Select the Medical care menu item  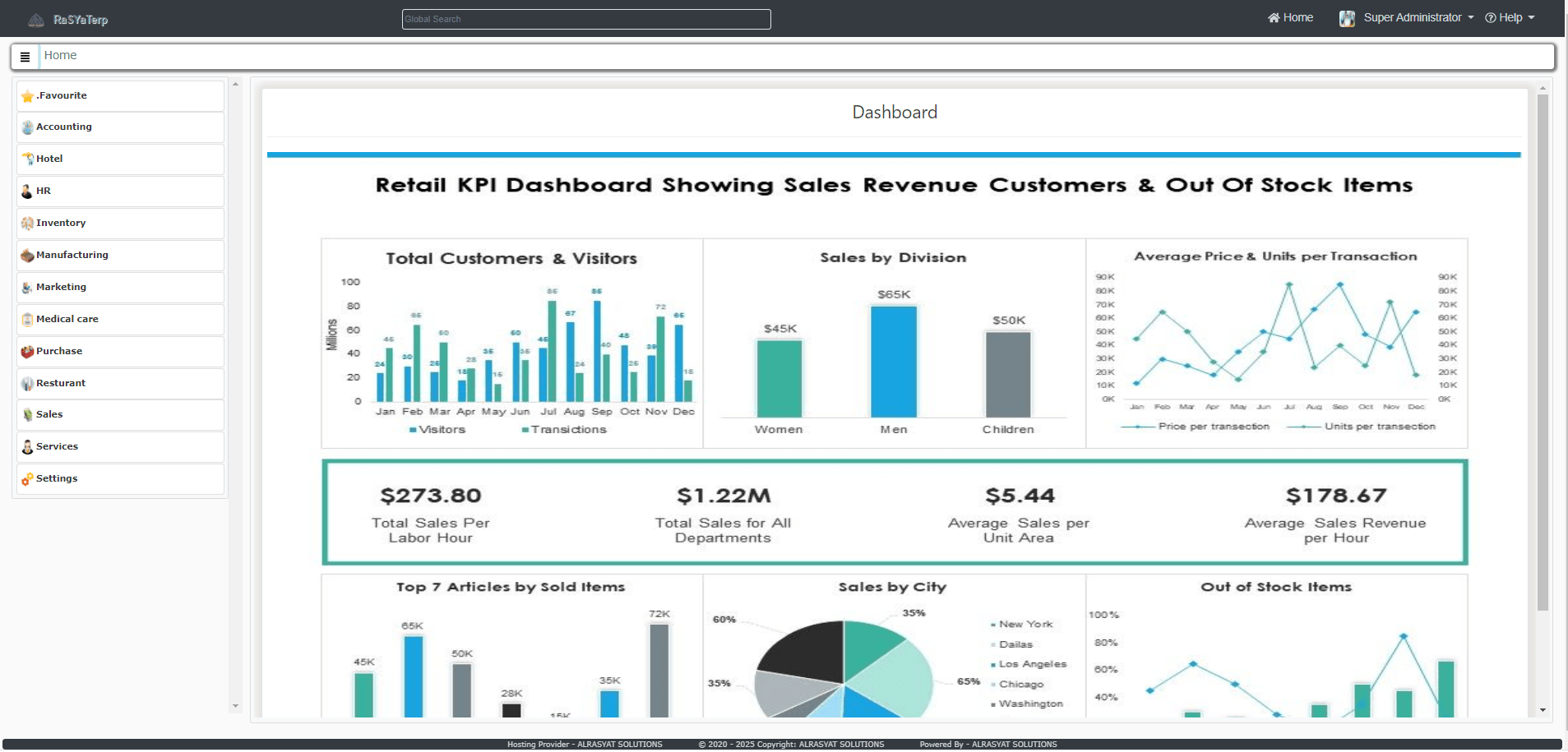[67, 320]
